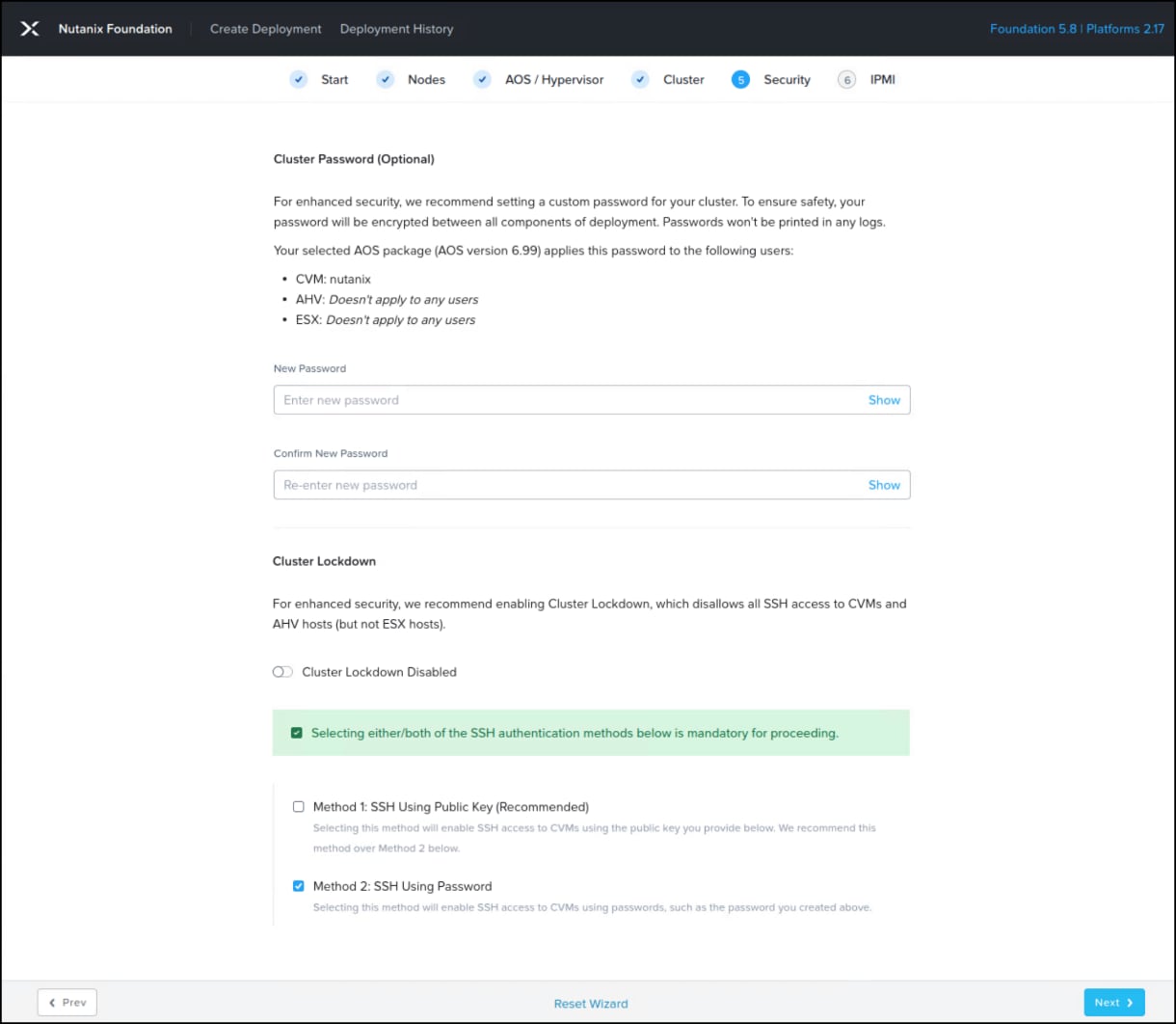
Task: Show the New Password field contents
Action: point(884,400)
